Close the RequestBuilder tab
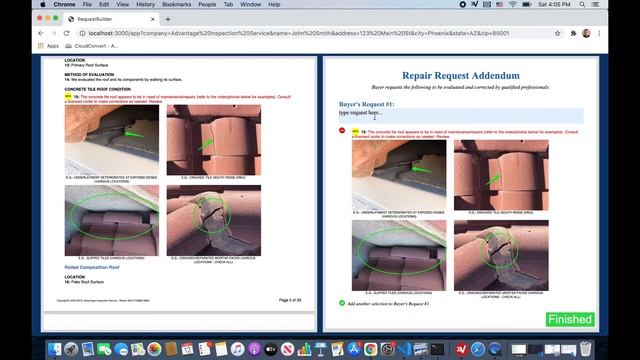The height and width of the screenshot is (360, 640). [x=153, y=19]
